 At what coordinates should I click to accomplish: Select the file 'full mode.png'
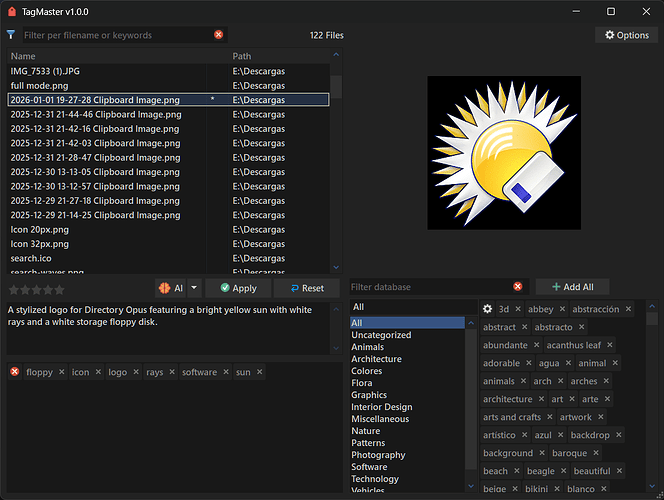pos(39,86)
